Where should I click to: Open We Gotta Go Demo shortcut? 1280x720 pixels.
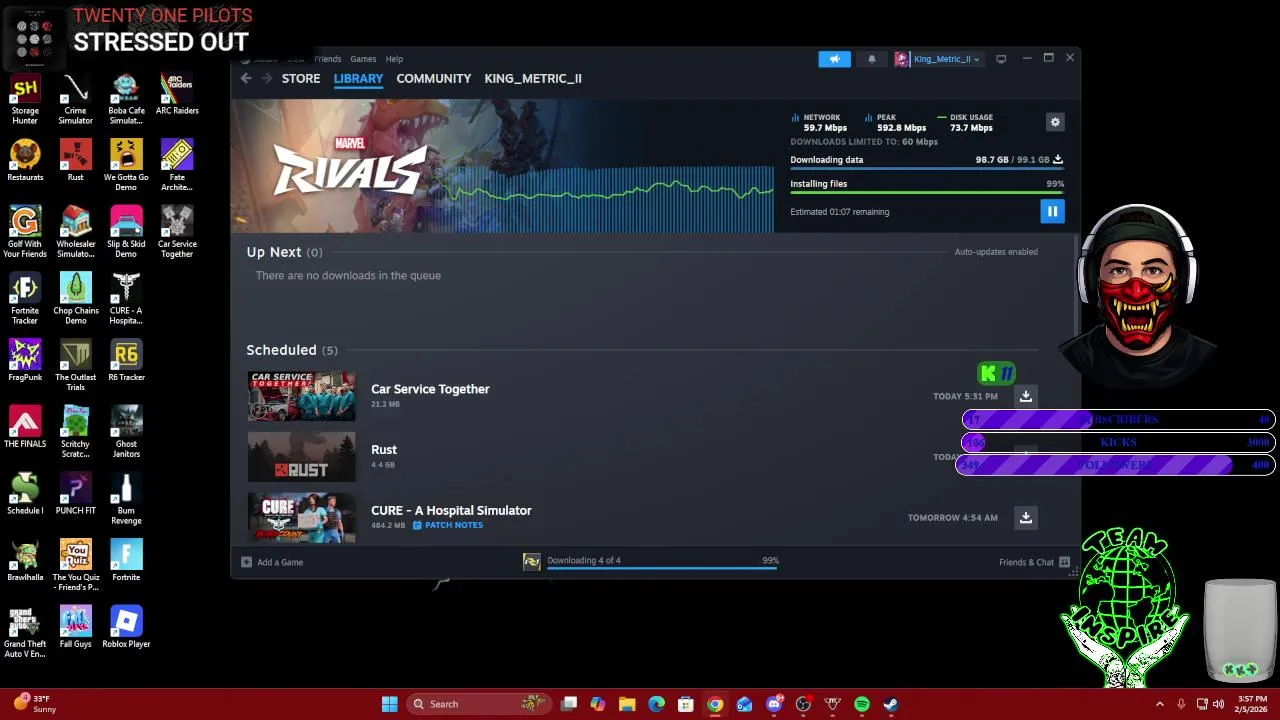[126, 166]
